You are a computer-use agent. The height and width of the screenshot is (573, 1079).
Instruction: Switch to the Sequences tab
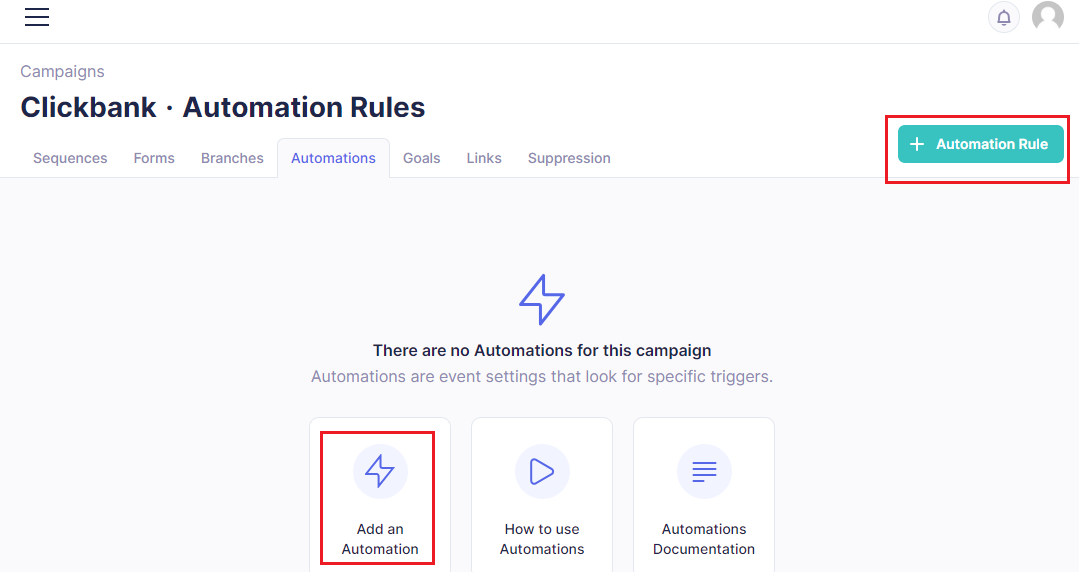tap(70, 158)
